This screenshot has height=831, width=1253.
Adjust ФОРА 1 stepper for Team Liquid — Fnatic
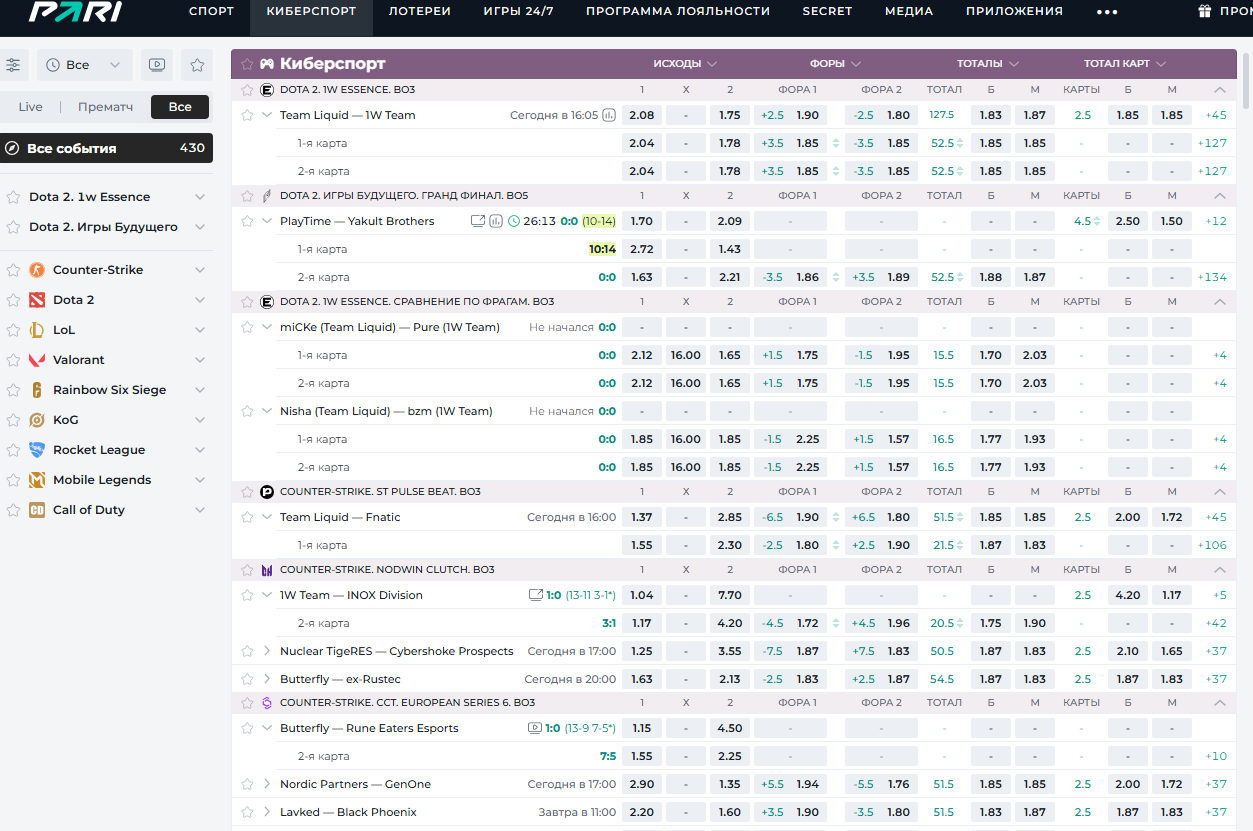pyautogui.click(x=836, y=517)
